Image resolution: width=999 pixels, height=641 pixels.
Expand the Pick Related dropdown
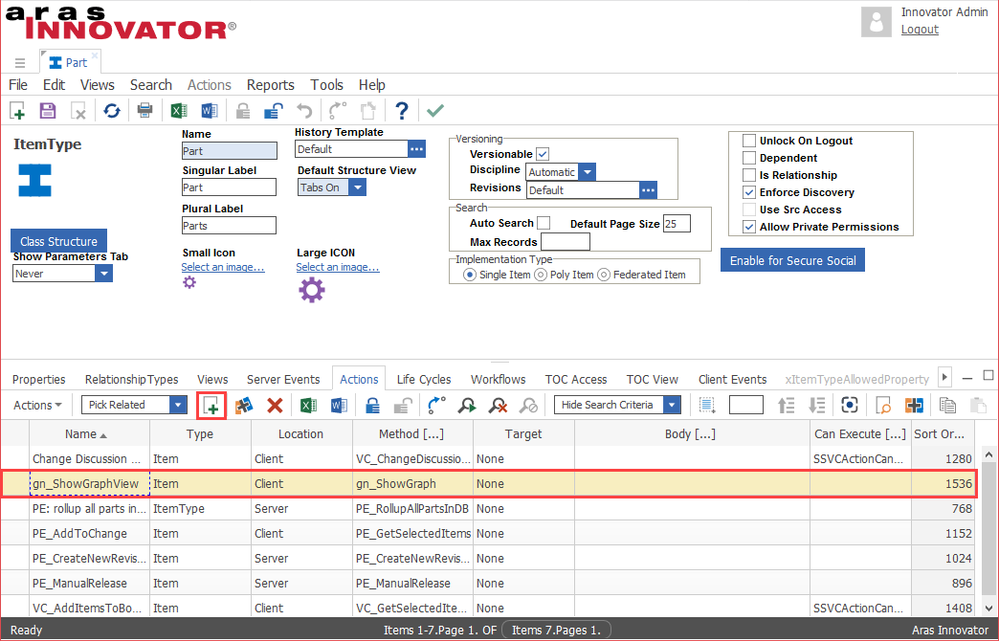tap(178, 405)
